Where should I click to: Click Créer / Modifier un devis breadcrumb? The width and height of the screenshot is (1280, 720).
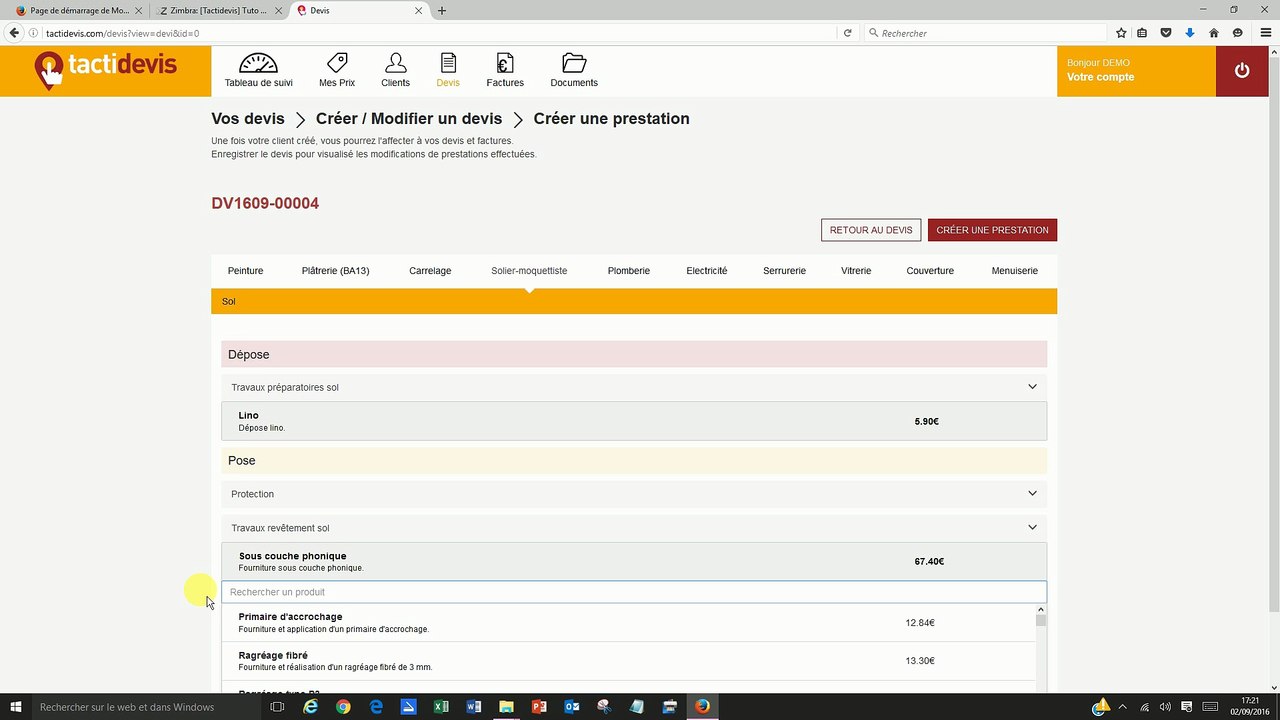pyautogui.click(x=409, y=118)
